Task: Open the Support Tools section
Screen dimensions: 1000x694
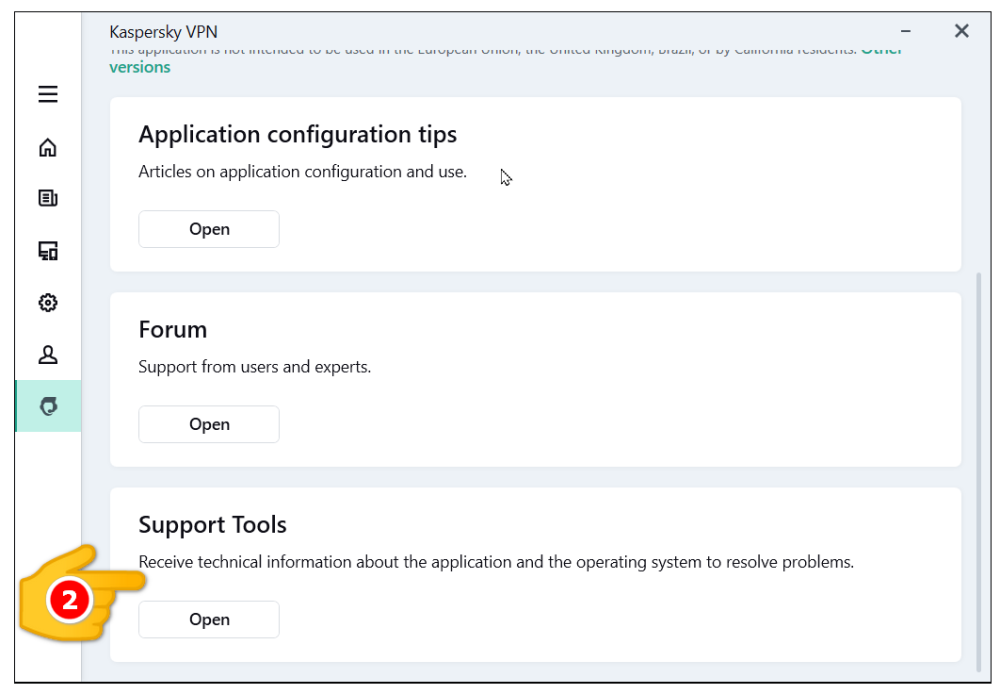Action: point(209,620)
